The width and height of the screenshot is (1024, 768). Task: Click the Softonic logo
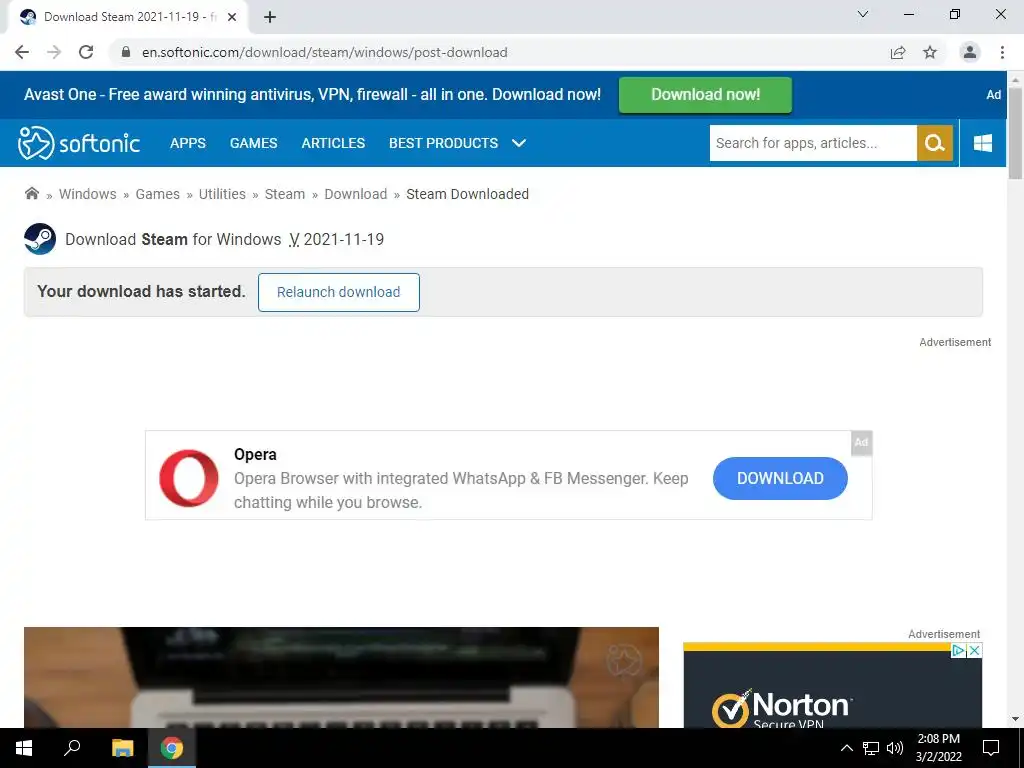click(79, 142)
